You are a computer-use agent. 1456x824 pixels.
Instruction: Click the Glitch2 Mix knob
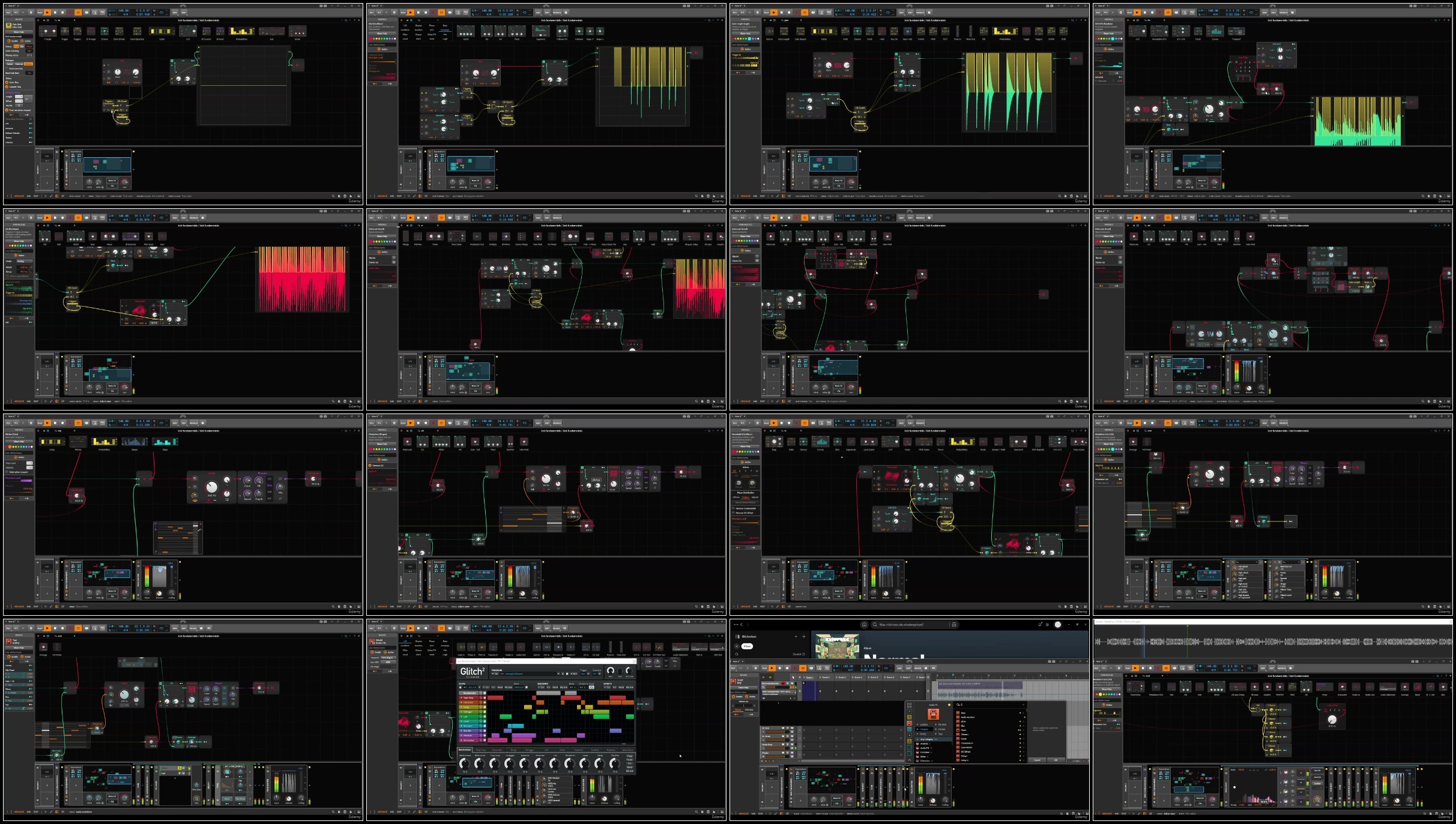[x=610, y=670]
